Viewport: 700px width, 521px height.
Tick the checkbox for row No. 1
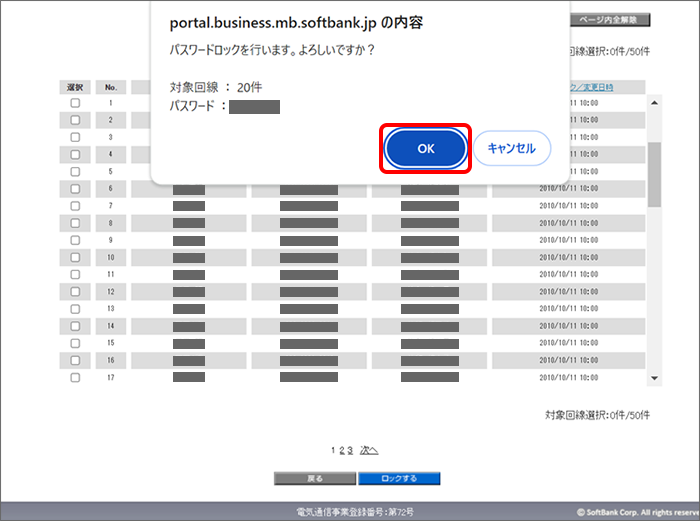[75, 103]
